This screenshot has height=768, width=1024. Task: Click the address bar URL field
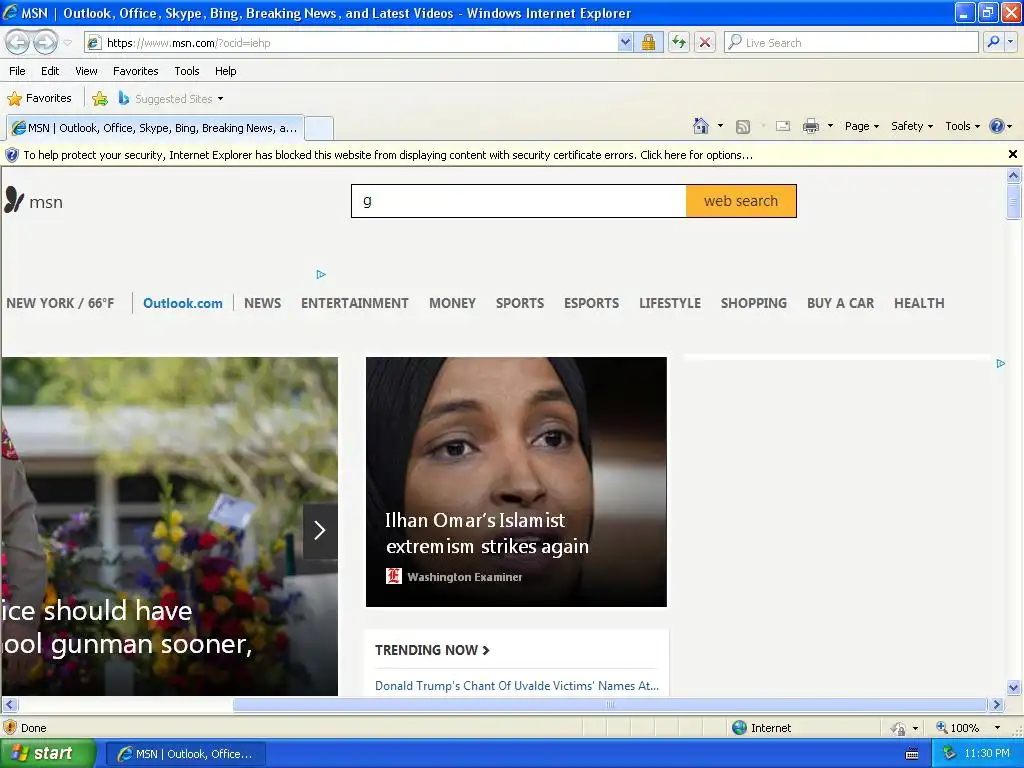pyautogui.click(x=353, y=43)
